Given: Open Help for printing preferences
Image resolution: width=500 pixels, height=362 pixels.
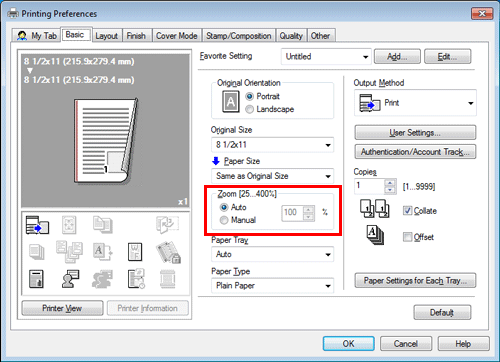Looking at the screenshot, I should [463, 344].
